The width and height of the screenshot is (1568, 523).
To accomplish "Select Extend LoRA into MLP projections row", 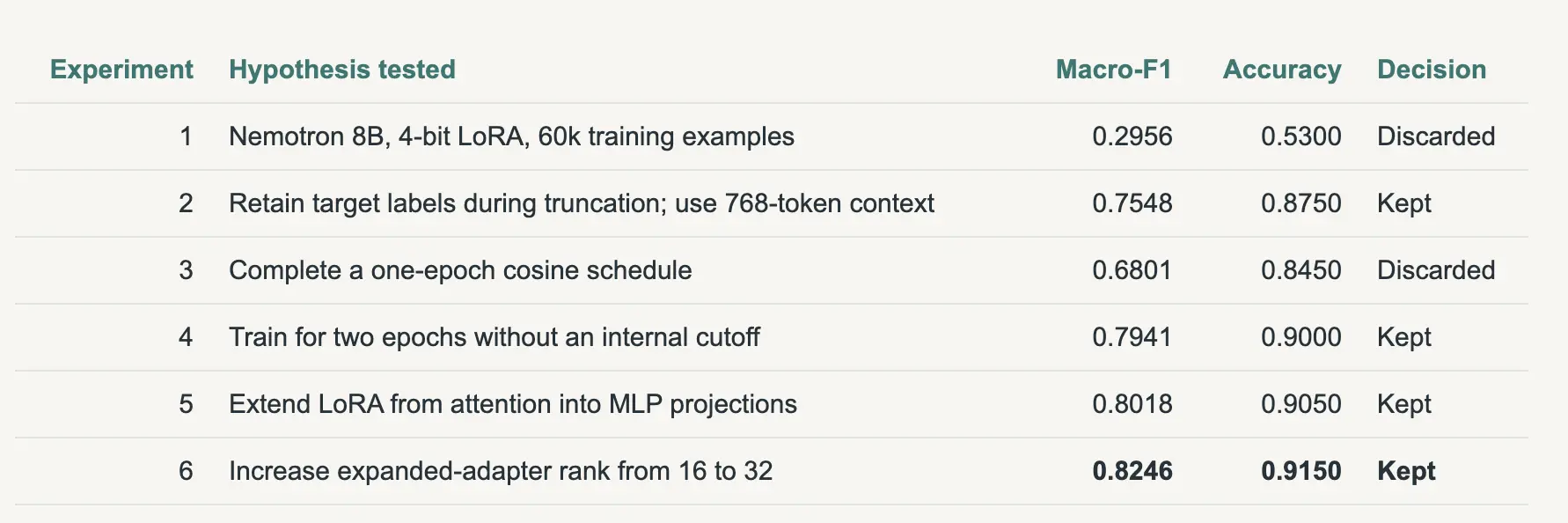I will pos(772,404).
